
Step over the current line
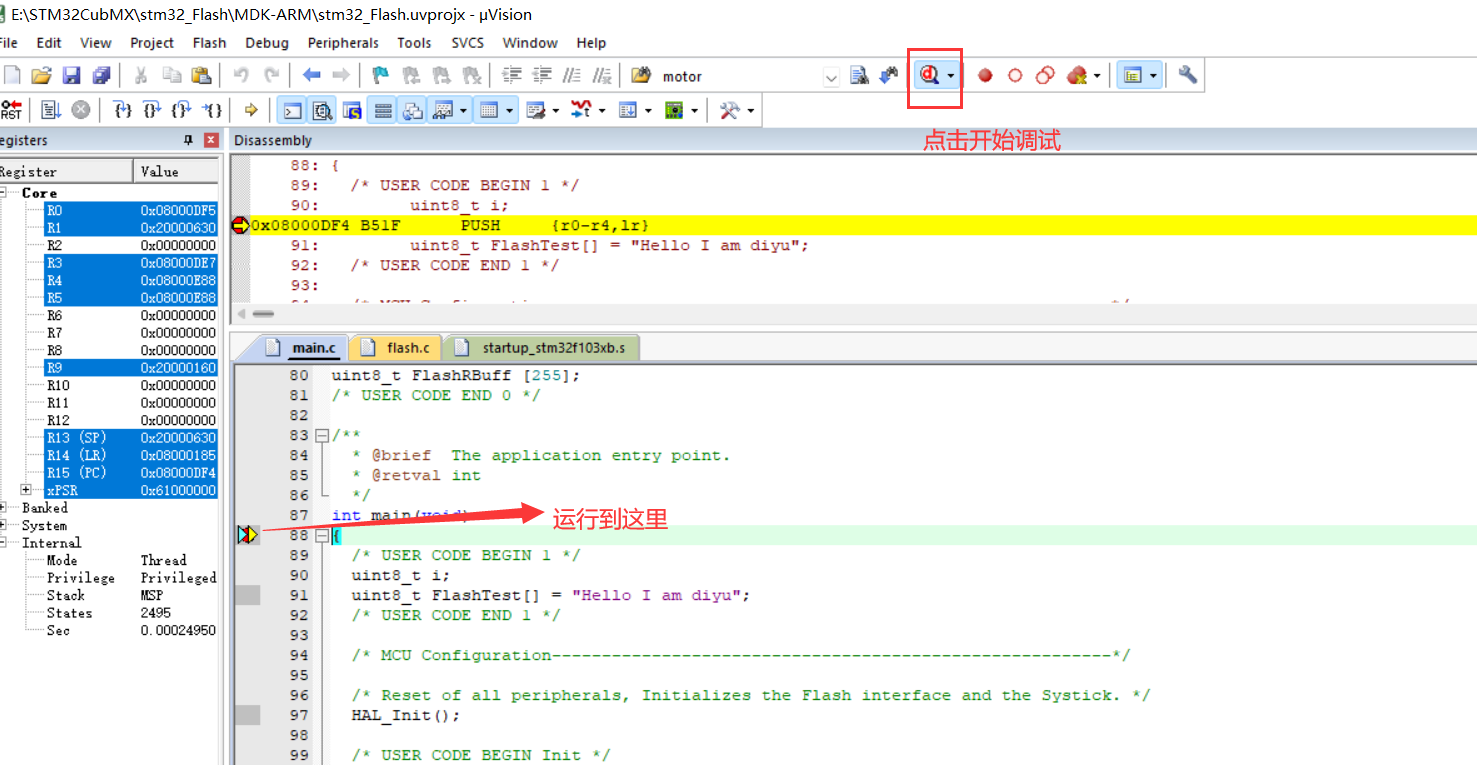click(x=152, y=110)
